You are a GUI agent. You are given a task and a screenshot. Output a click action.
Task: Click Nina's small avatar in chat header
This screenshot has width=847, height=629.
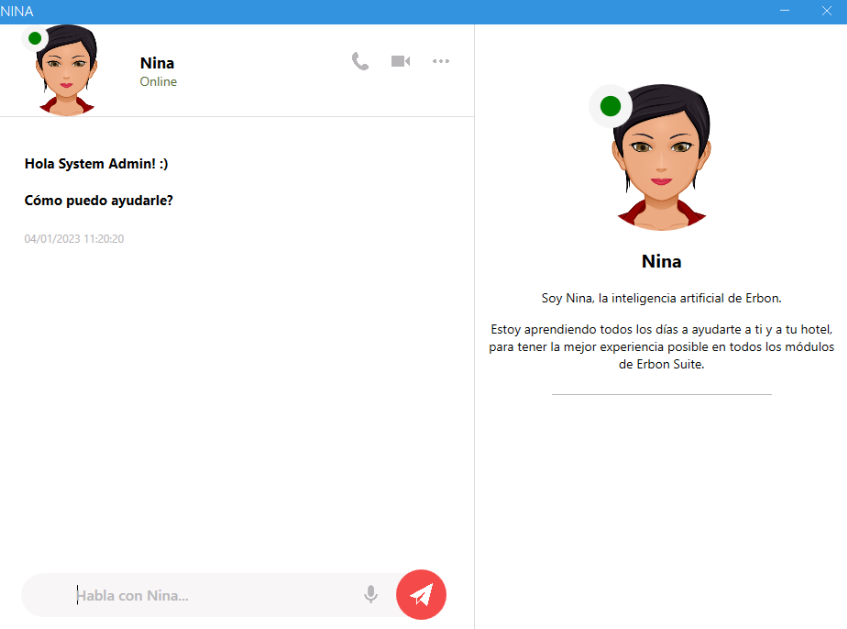pyautogui.click(x=67, y=72)
